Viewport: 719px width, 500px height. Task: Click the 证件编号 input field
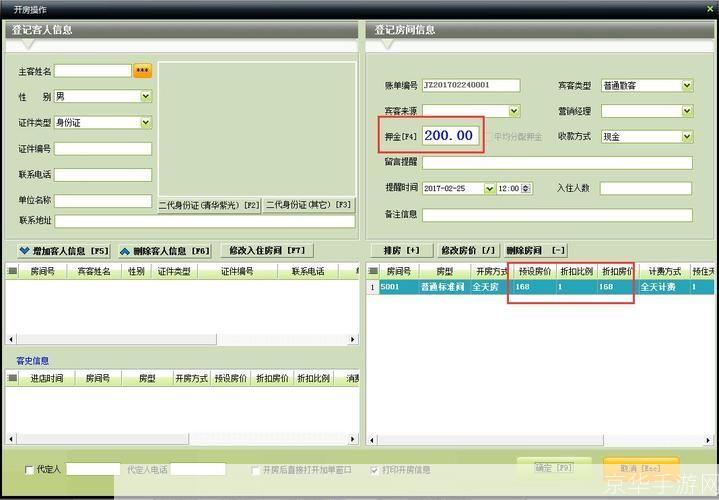pyautogui.click(x=103, y=149)
